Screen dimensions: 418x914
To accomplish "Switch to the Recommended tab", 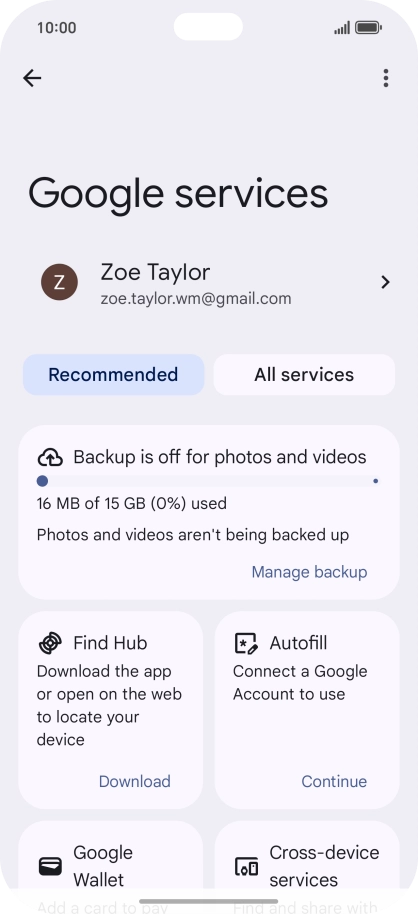I will coord(114,374).
